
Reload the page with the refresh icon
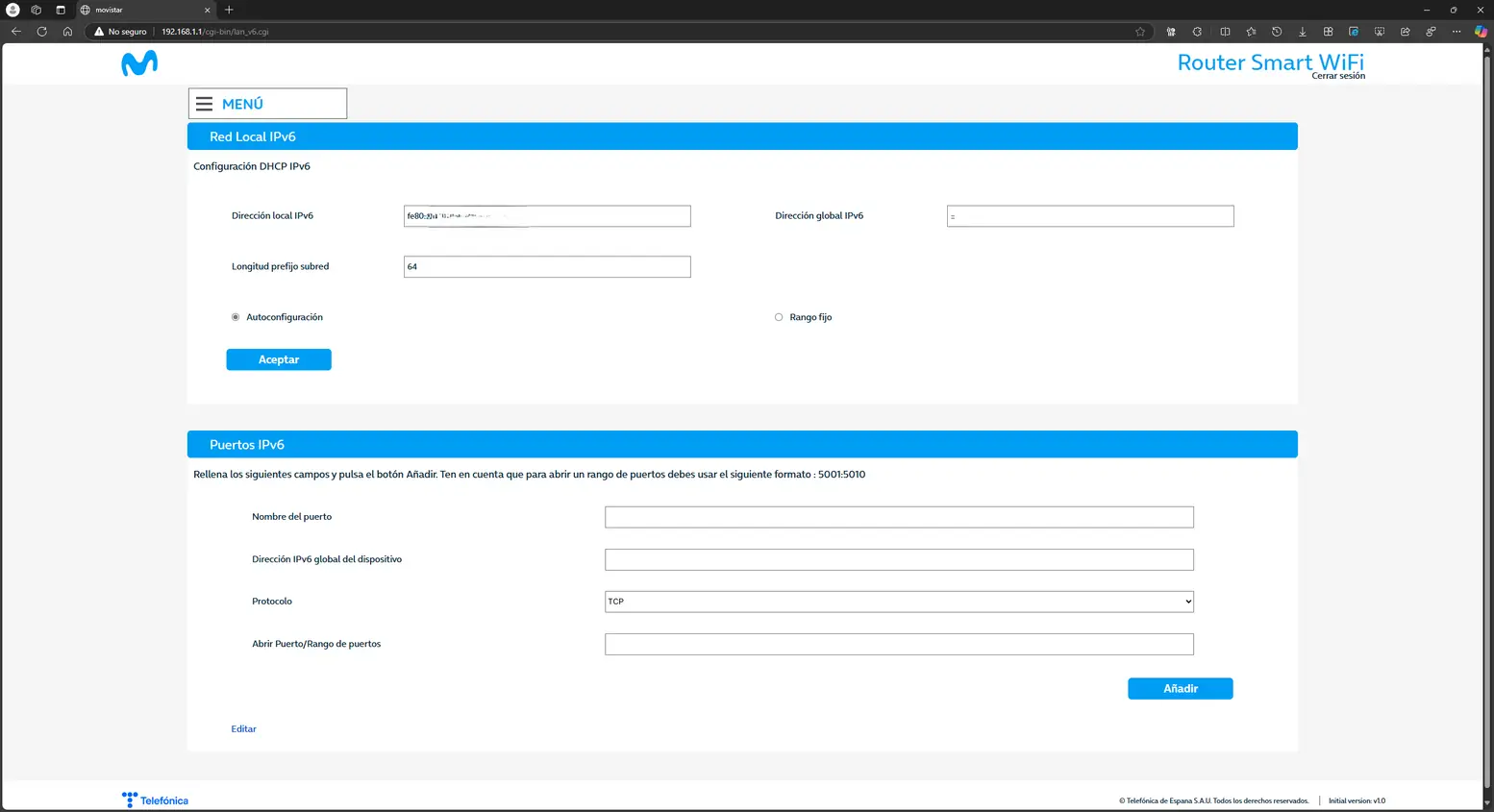(41, 32)
